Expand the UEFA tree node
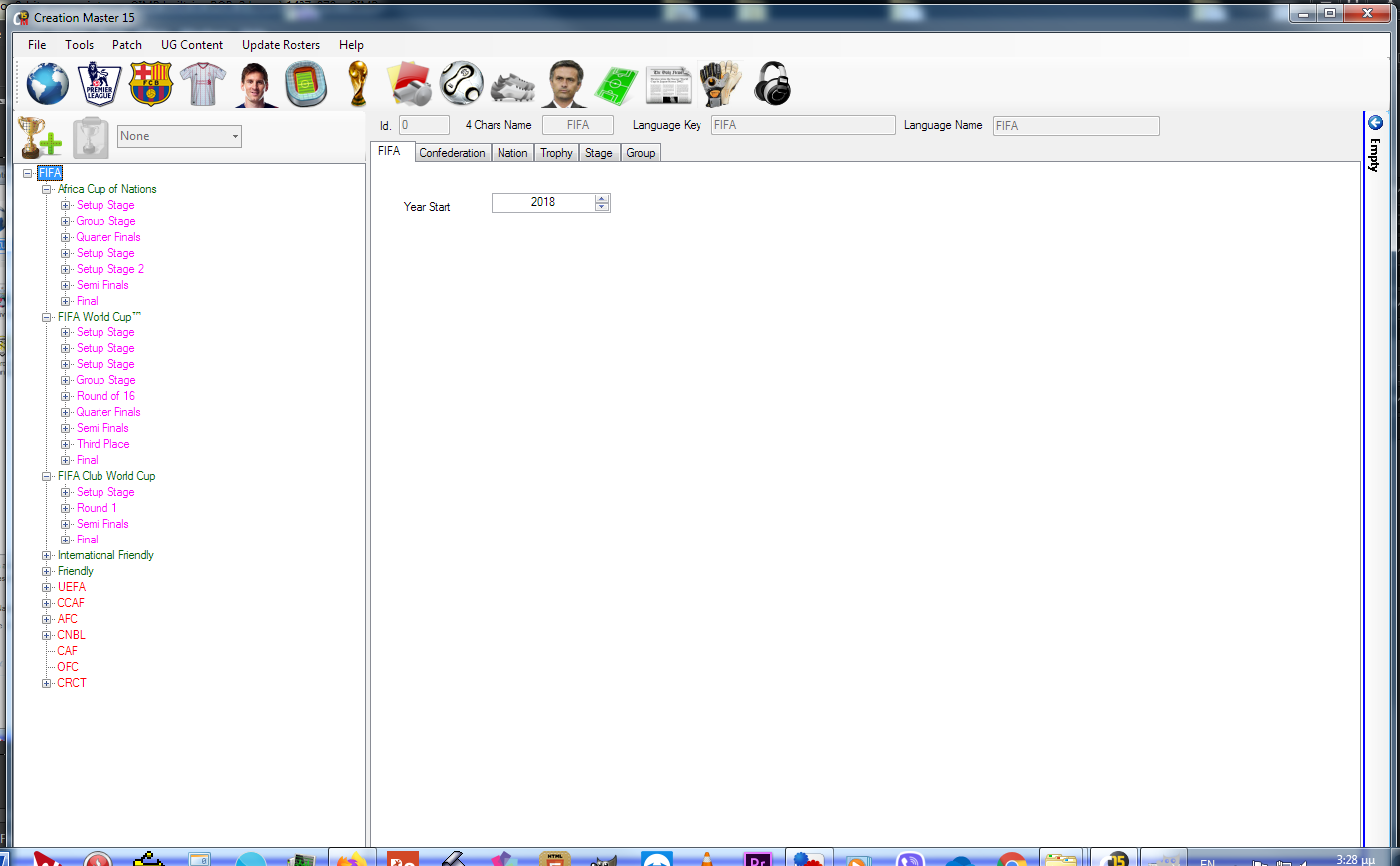Screen dimensions: 1400x866 pyautogui.click(x=46, y=587)
